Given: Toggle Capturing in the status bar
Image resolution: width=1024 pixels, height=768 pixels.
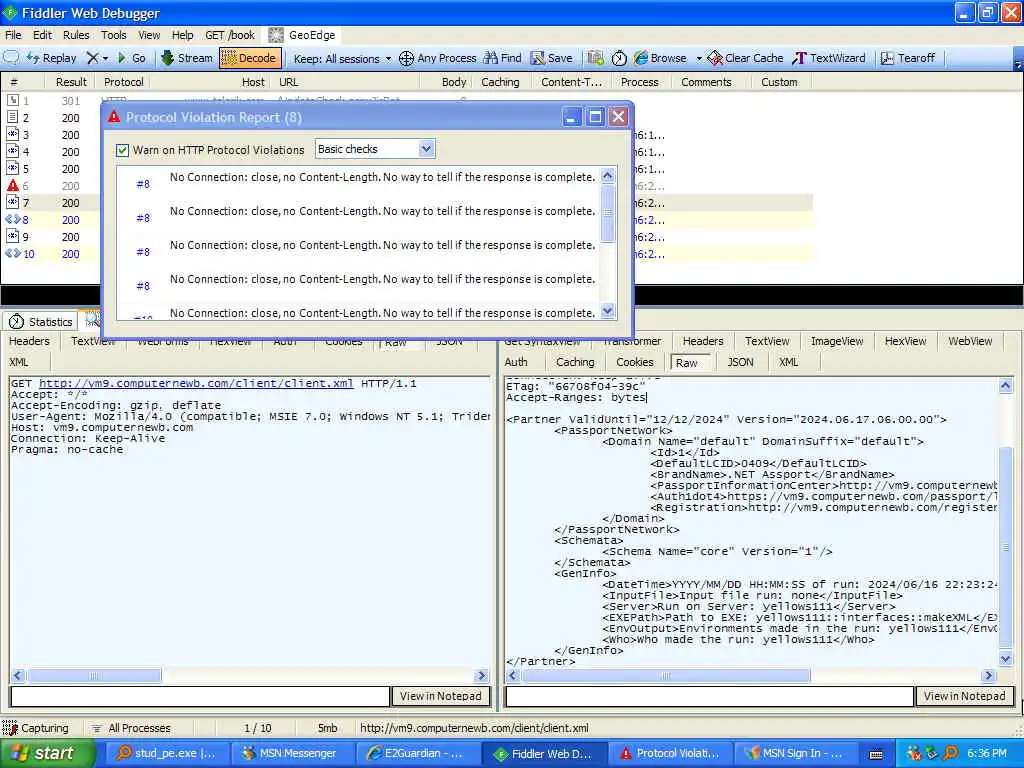Looking at the screenshot, I should 36,728.
